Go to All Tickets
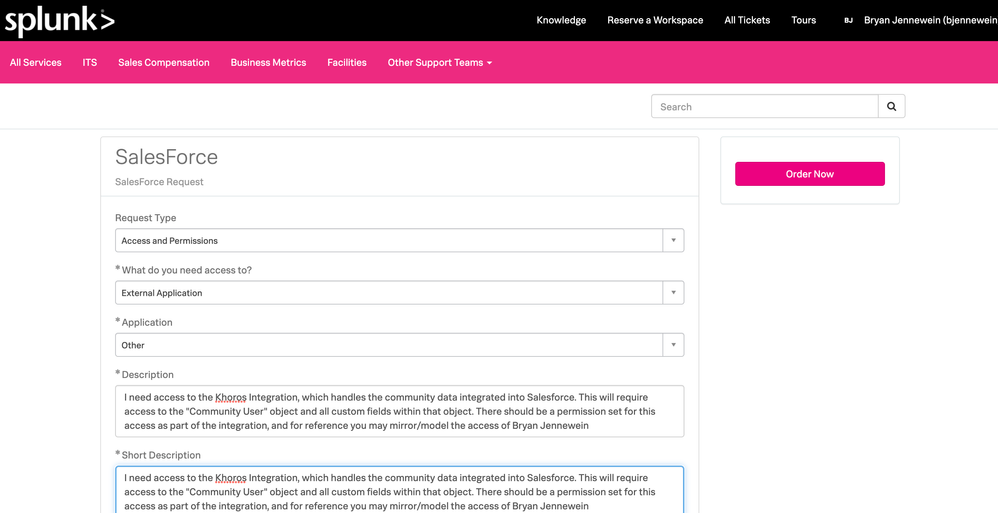This screenshot has width=998, height=513. coord(747,20)
